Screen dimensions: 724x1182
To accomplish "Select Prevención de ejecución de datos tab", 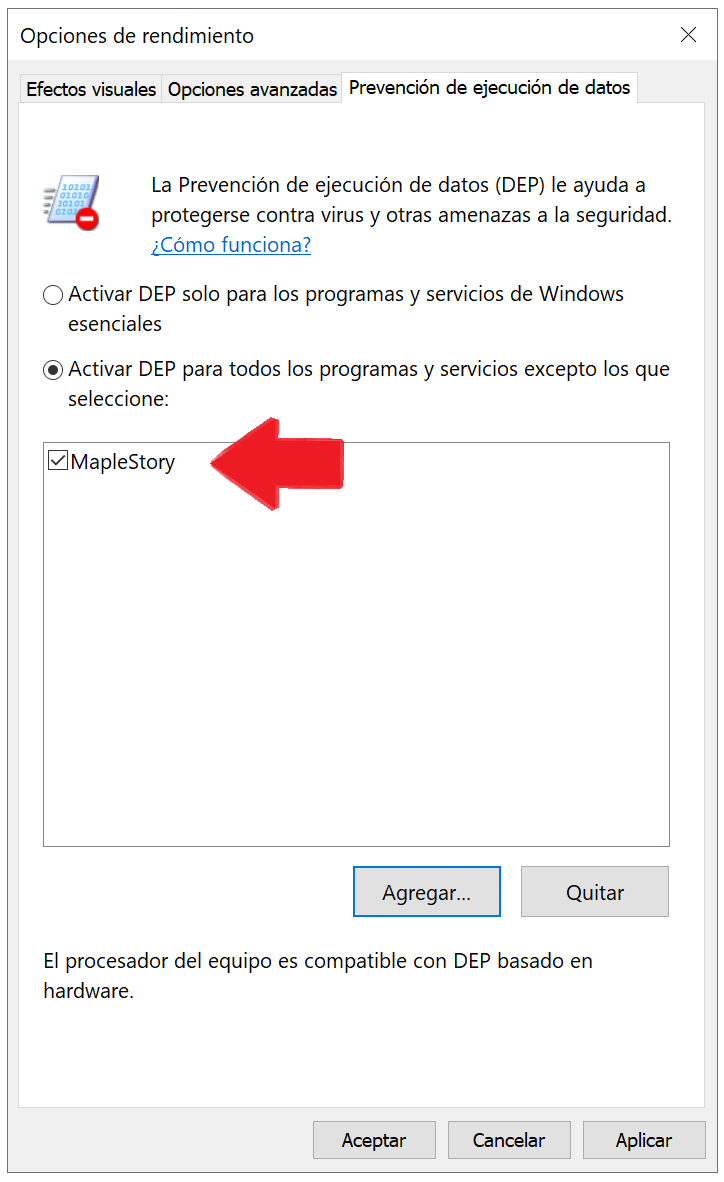I will click(x=489, y=87).
